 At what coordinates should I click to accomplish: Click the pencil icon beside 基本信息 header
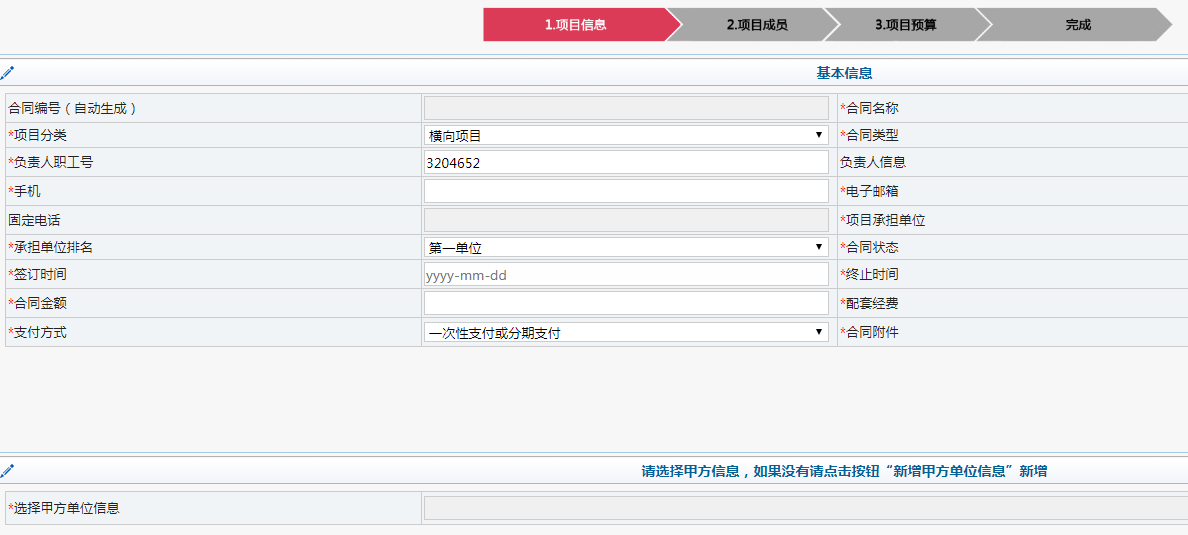click(7, 73)
